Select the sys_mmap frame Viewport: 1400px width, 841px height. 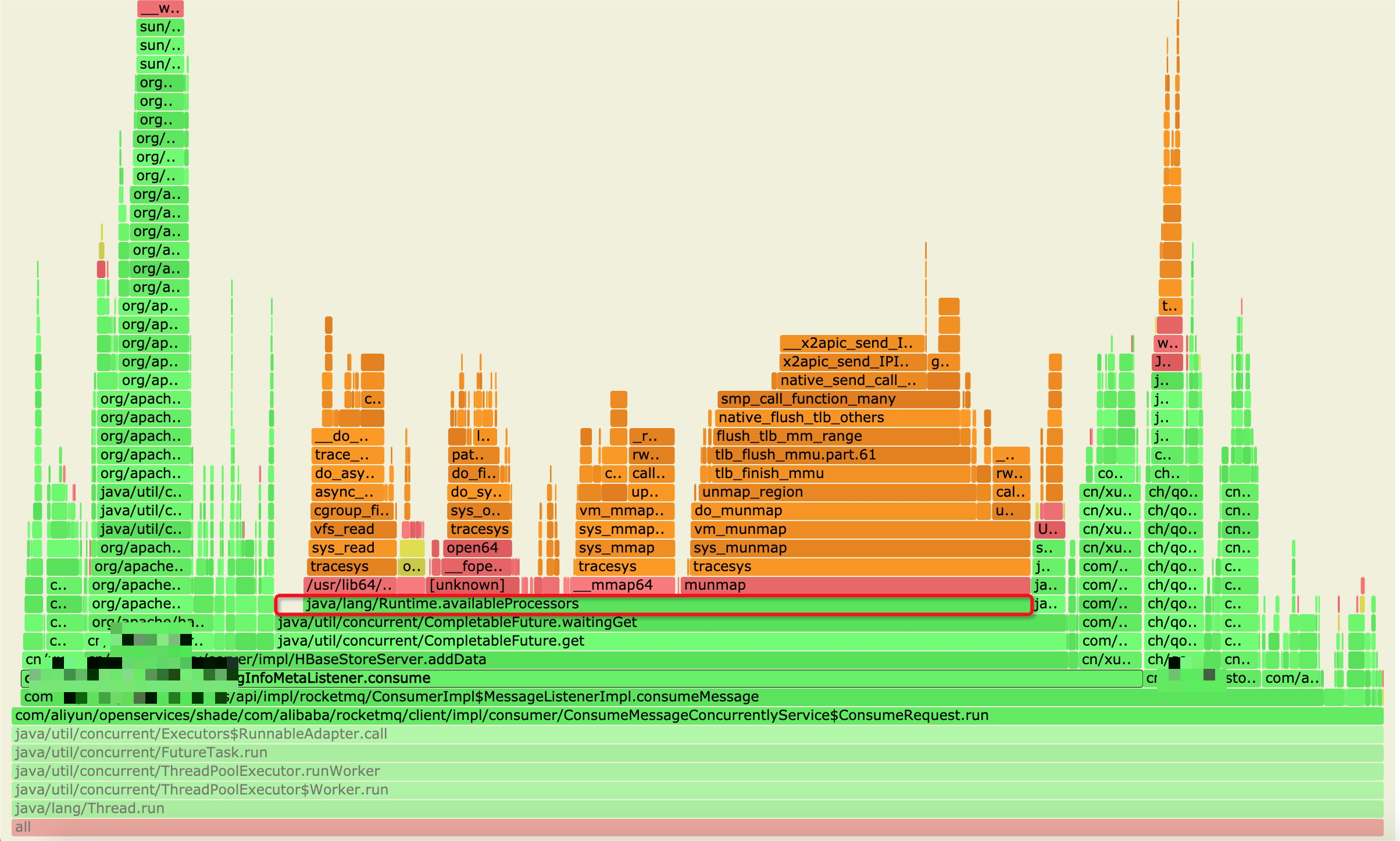click(x=624, y=548)
